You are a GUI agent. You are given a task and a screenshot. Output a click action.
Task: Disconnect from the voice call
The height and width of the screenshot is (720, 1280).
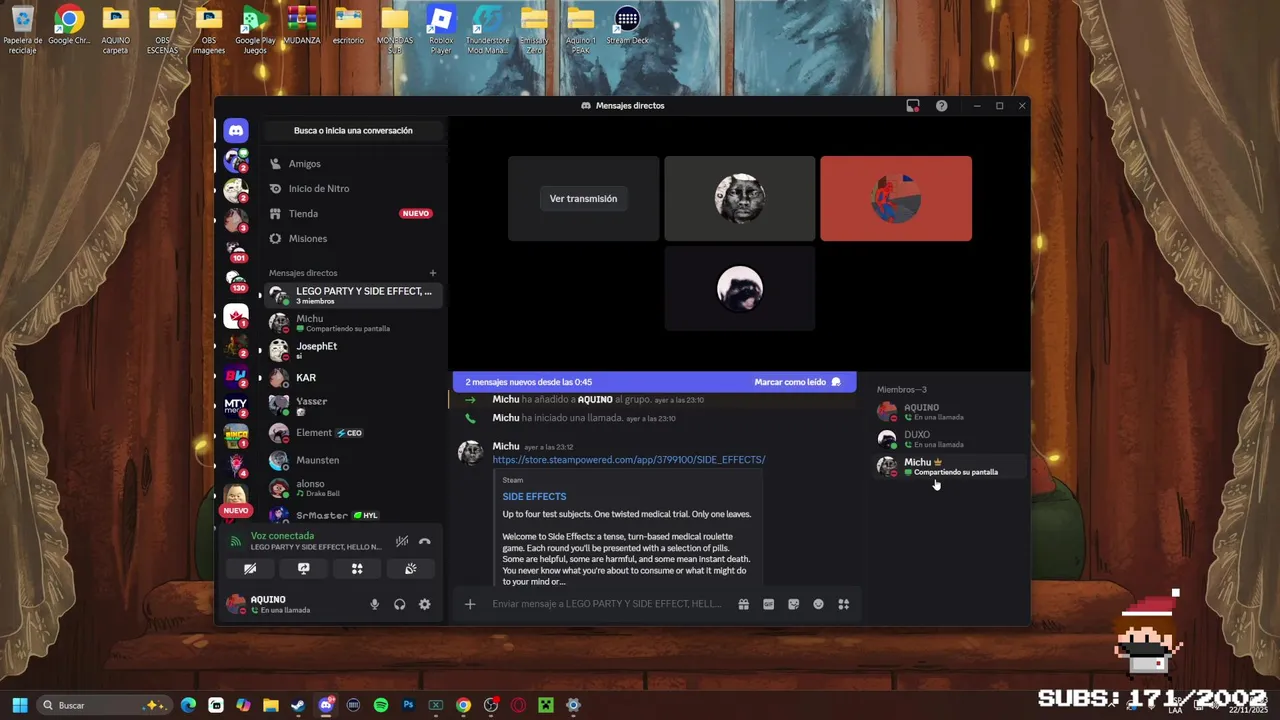tap(425, 541)
